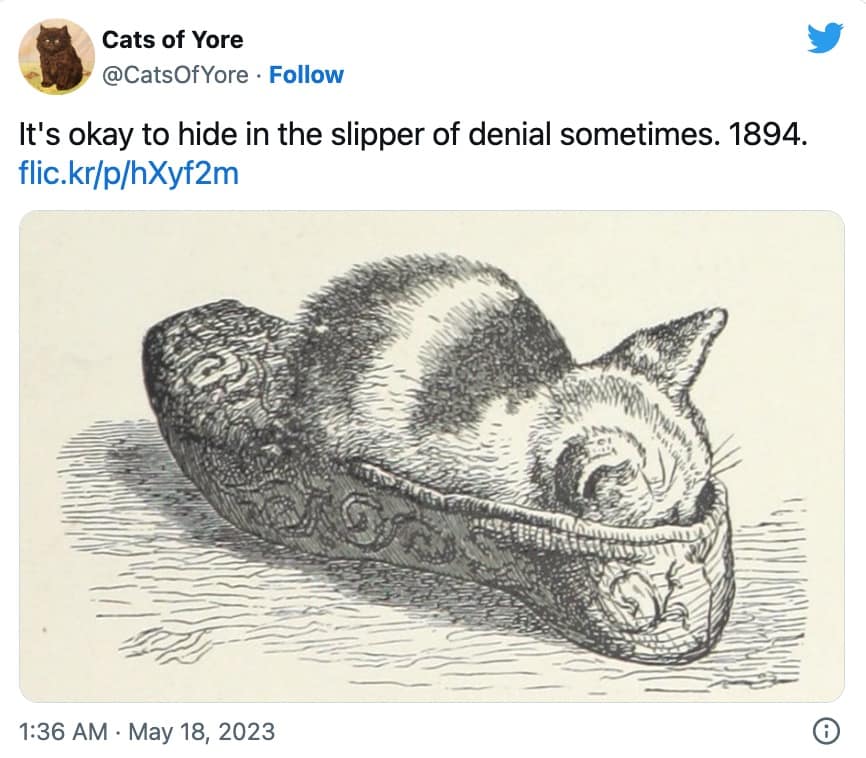Open the flic.kr/p/hXyf2m link

pyautogui.click(x=130, y=173)
